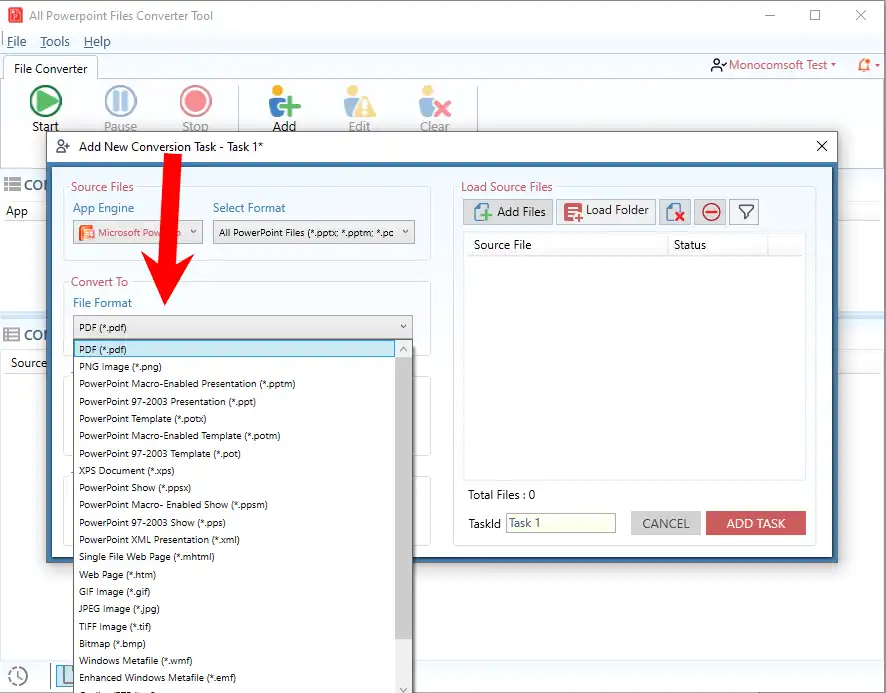Viewport: 886px width, 693px height.
Task: Select XPS Document (*.xps) option
Action: tap(234, 471)
